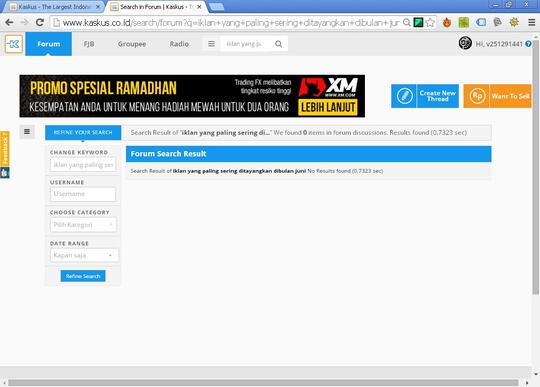Click the Want To Sell button
Screen dimensions: 540x387
[x=498, y=96]
